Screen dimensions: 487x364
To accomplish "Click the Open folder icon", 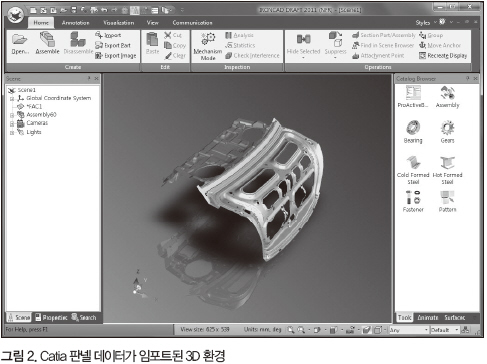I will pyautogui.click(x=19, y=40).
